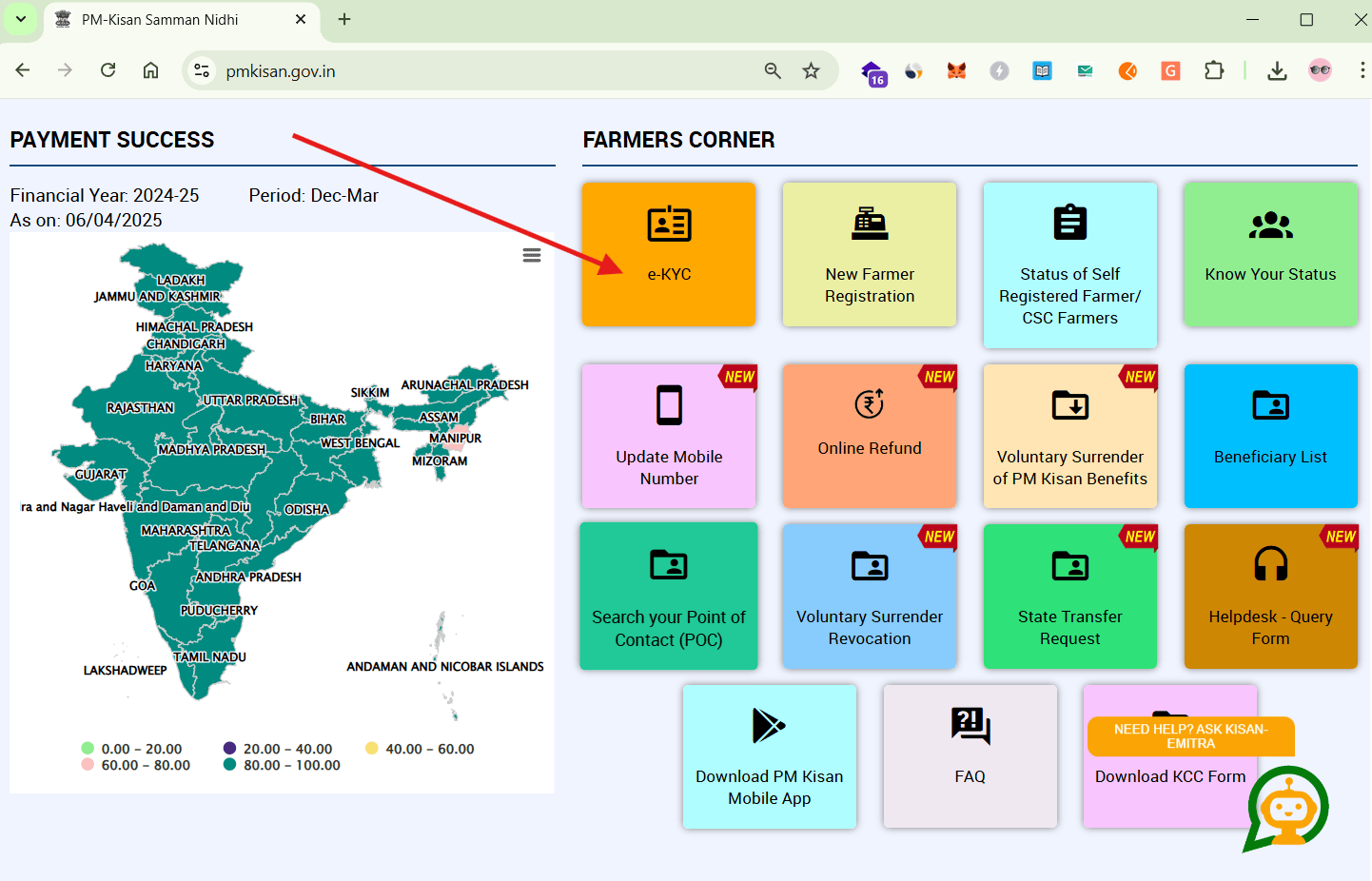
Task: Open Voluntary Surrender Revocation tile
Action: 869,596
